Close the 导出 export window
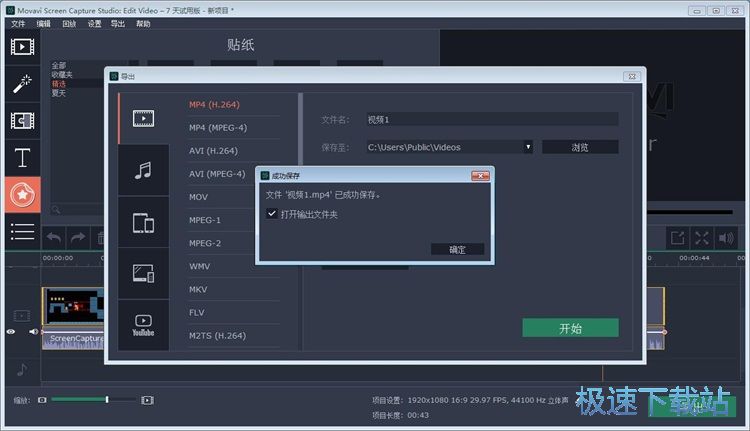The width and height of the screenshot is (750, 431). click(632, 77)
